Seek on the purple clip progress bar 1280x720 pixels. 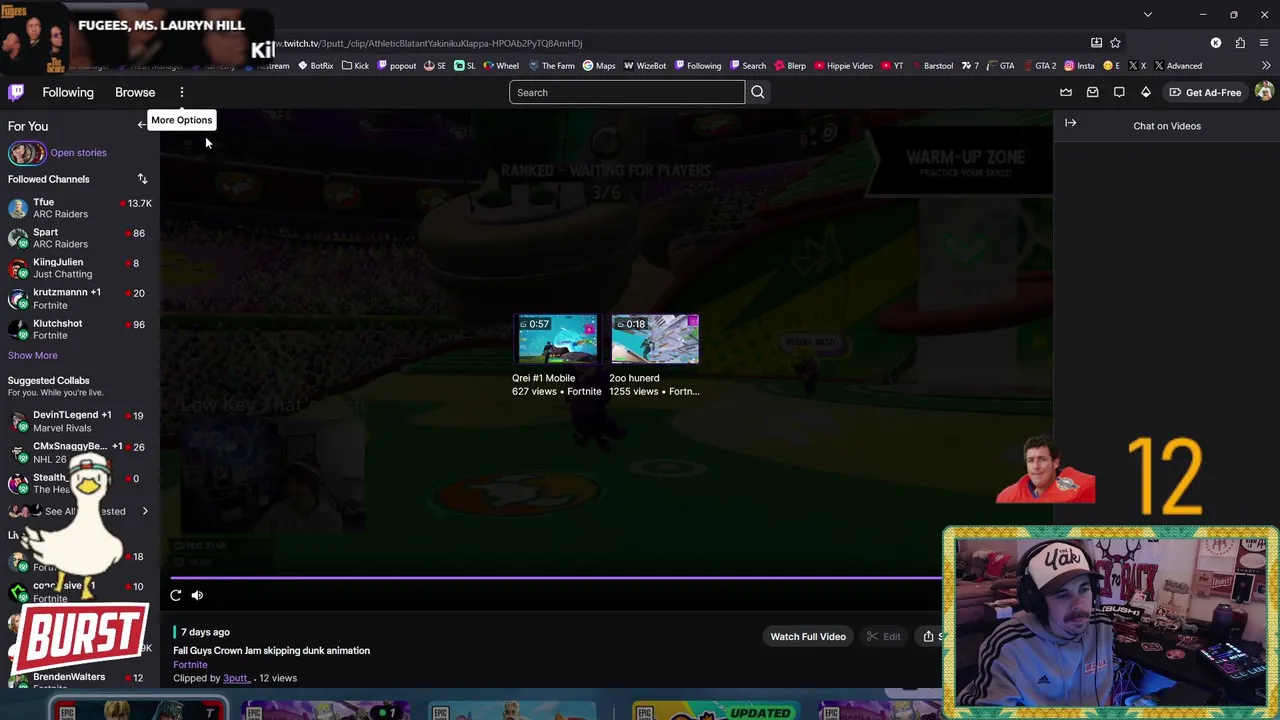pos(555,577)
